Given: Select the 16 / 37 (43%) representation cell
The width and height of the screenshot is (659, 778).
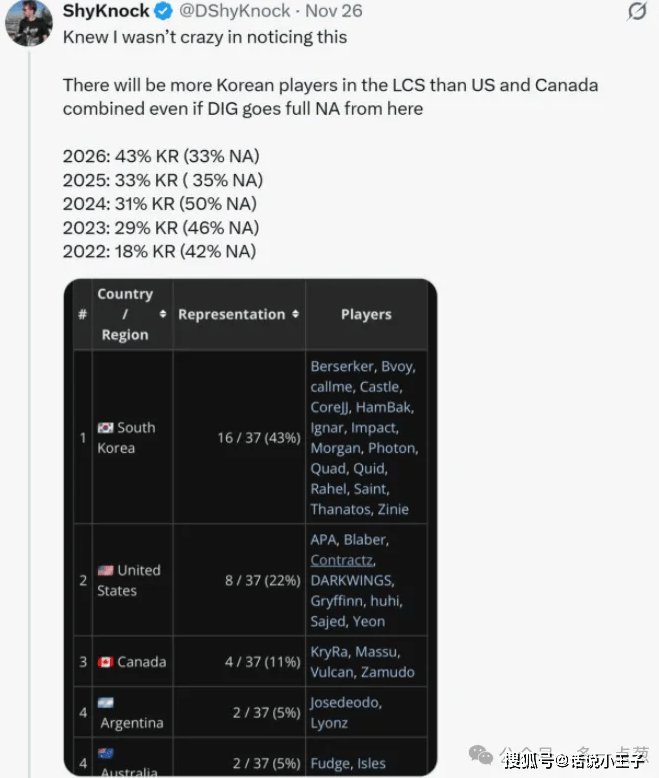Looking at the screenshot, I should (259, 438).
